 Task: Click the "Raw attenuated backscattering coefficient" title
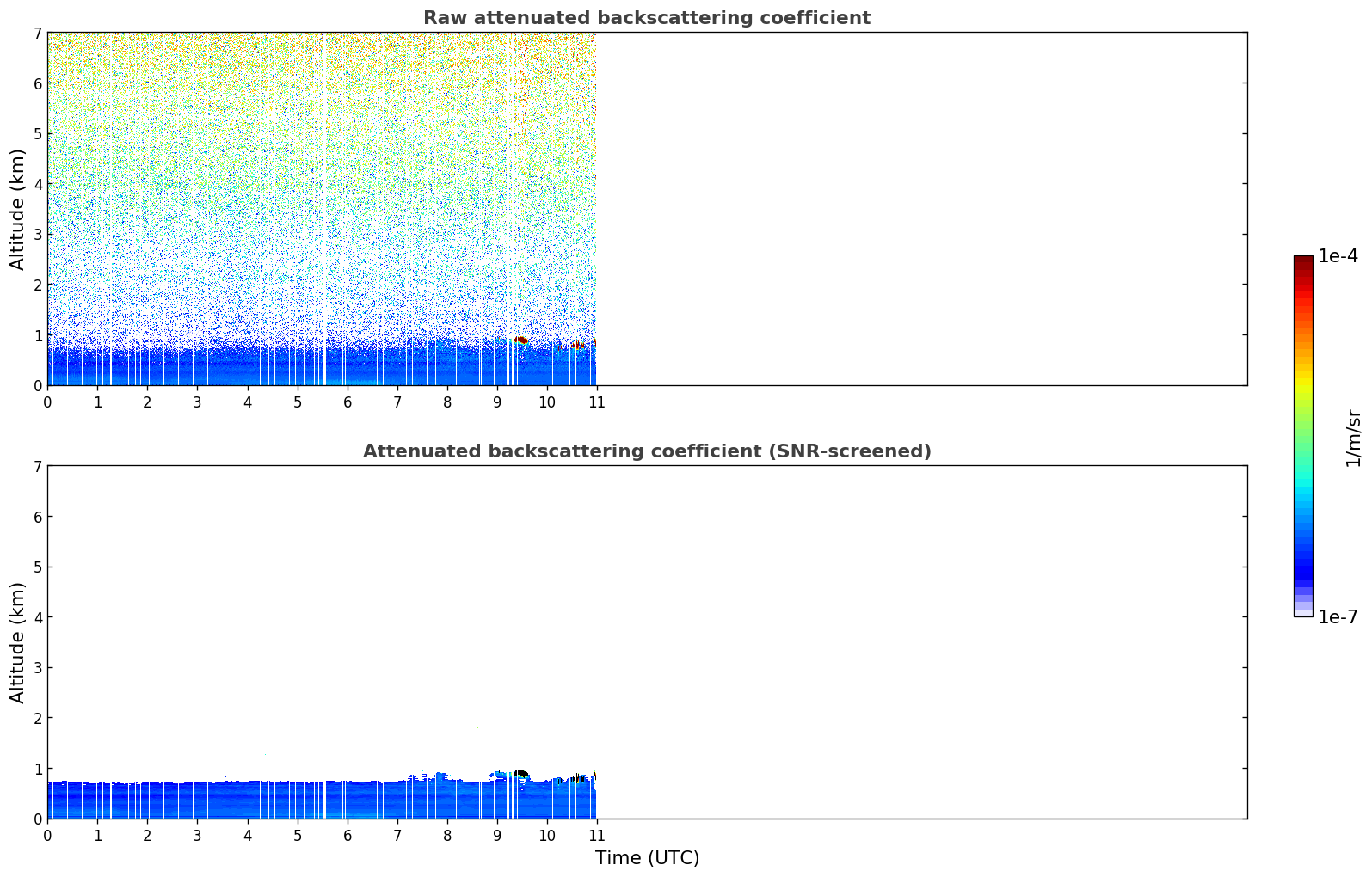point(646,18)
